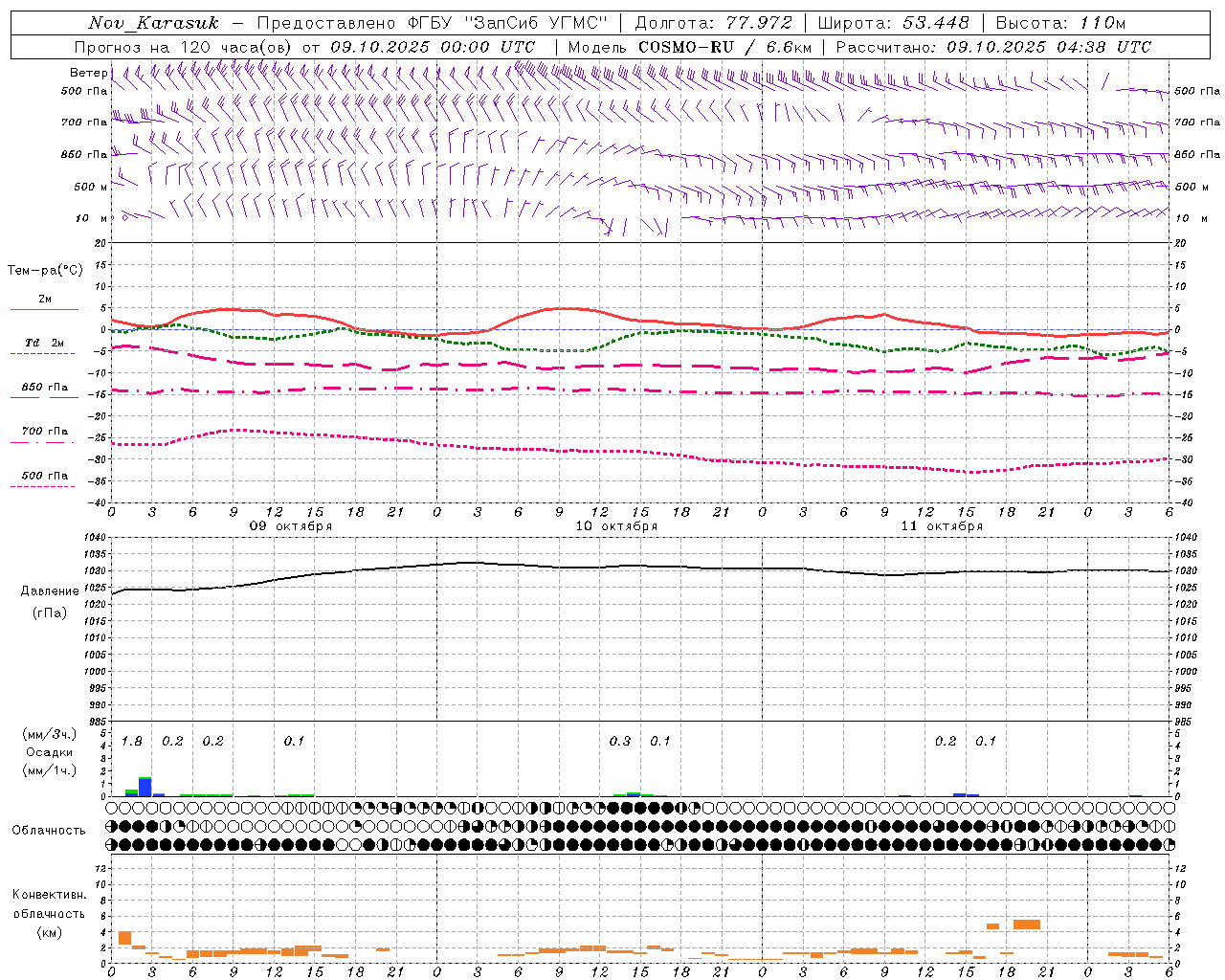Click the 'Конвективн.' panel label
Viewport: 1225px width, 980px height.
[x=50, y=895]
